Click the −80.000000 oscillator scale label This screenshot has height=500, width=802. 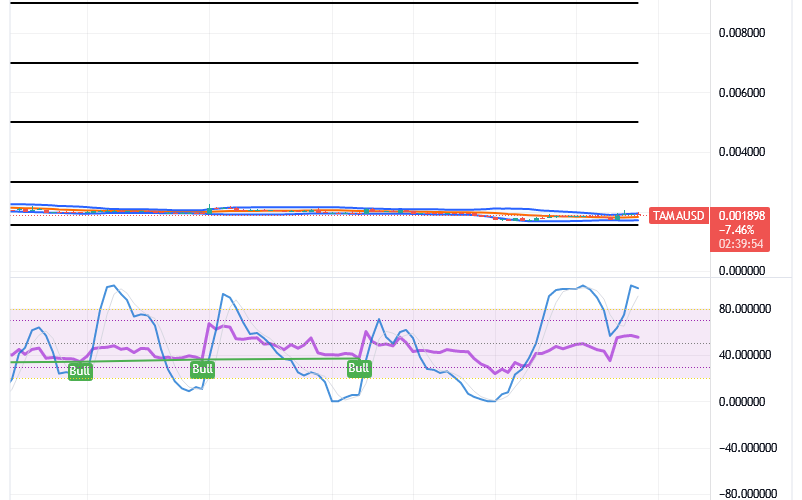point(748,493)
